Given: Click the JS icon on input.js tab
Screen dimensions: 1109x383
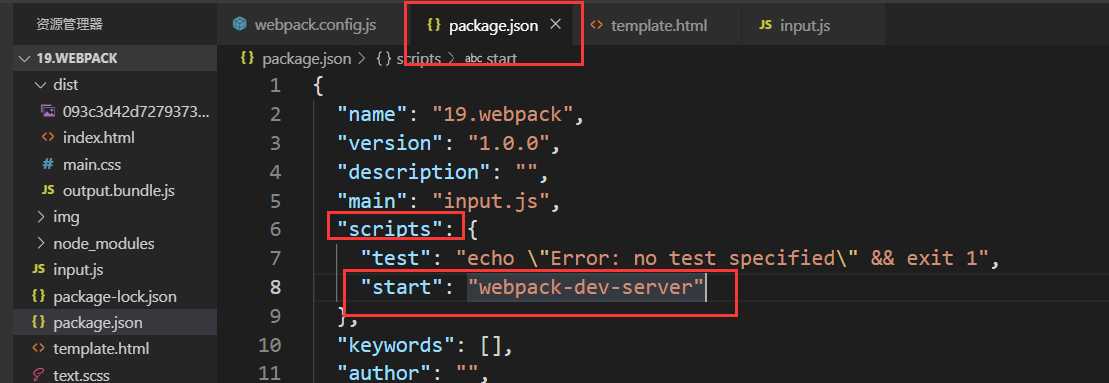Looking at the screenshot, I should (765, 25).
